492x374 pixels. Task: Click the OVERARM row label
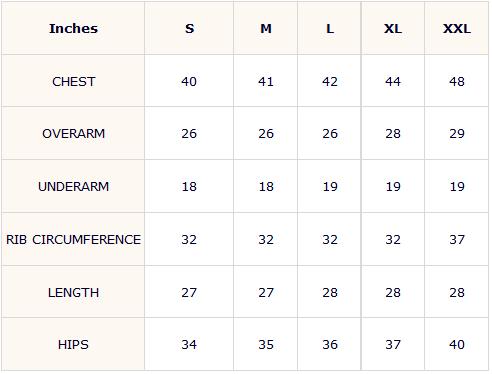click(73, 134)
